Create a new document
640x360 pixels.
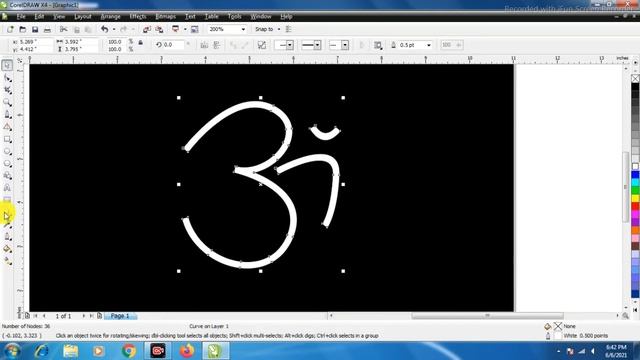pyautogui.click(x=10, y=29)
